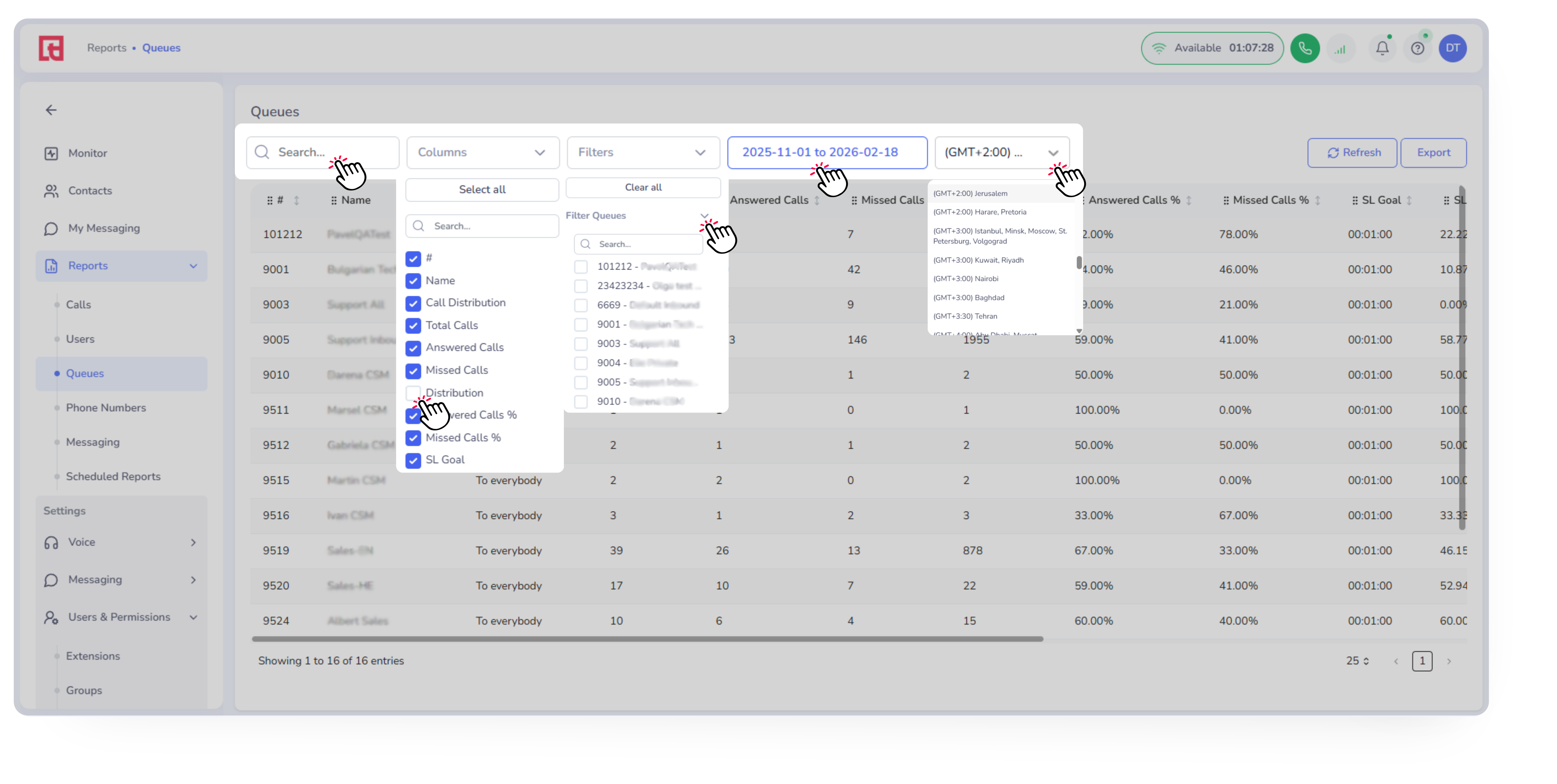Click the Monitor sidebar icon
Viewport: 1557px width, 784px height.
click(51, 154)
